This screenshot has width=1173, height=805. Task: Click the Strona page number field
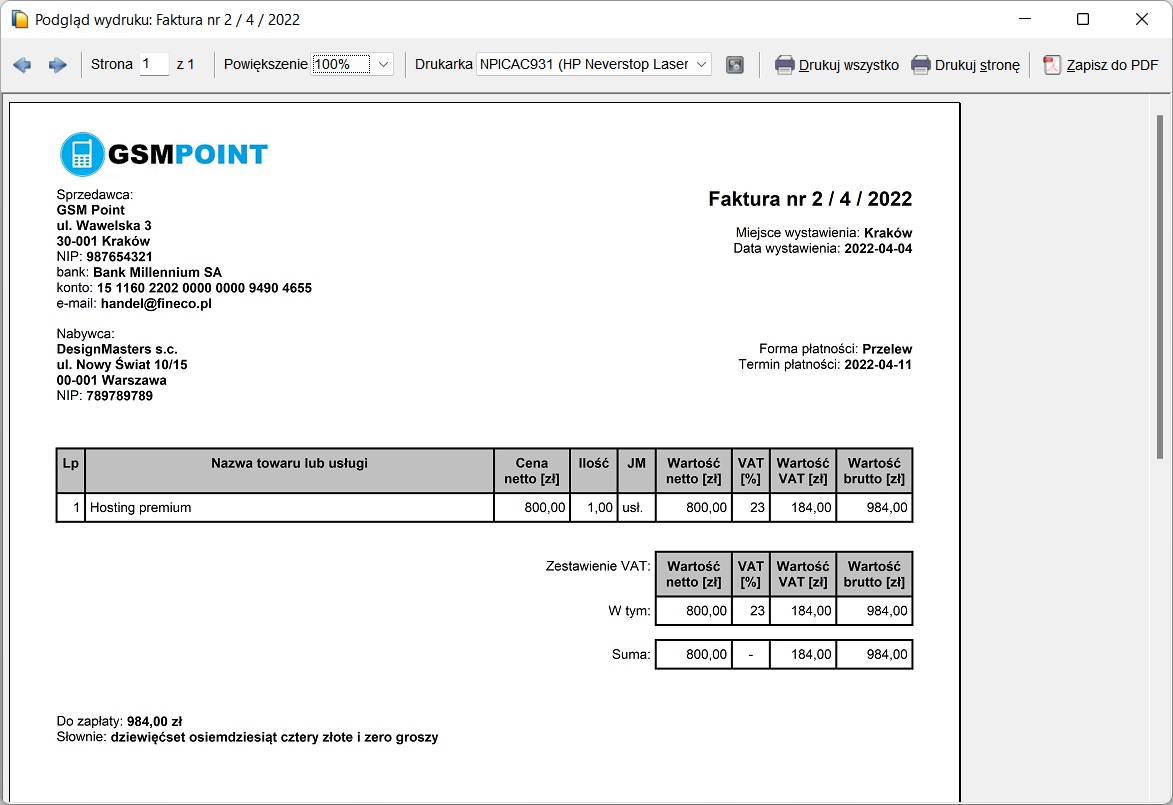click(x=154, y=64)
